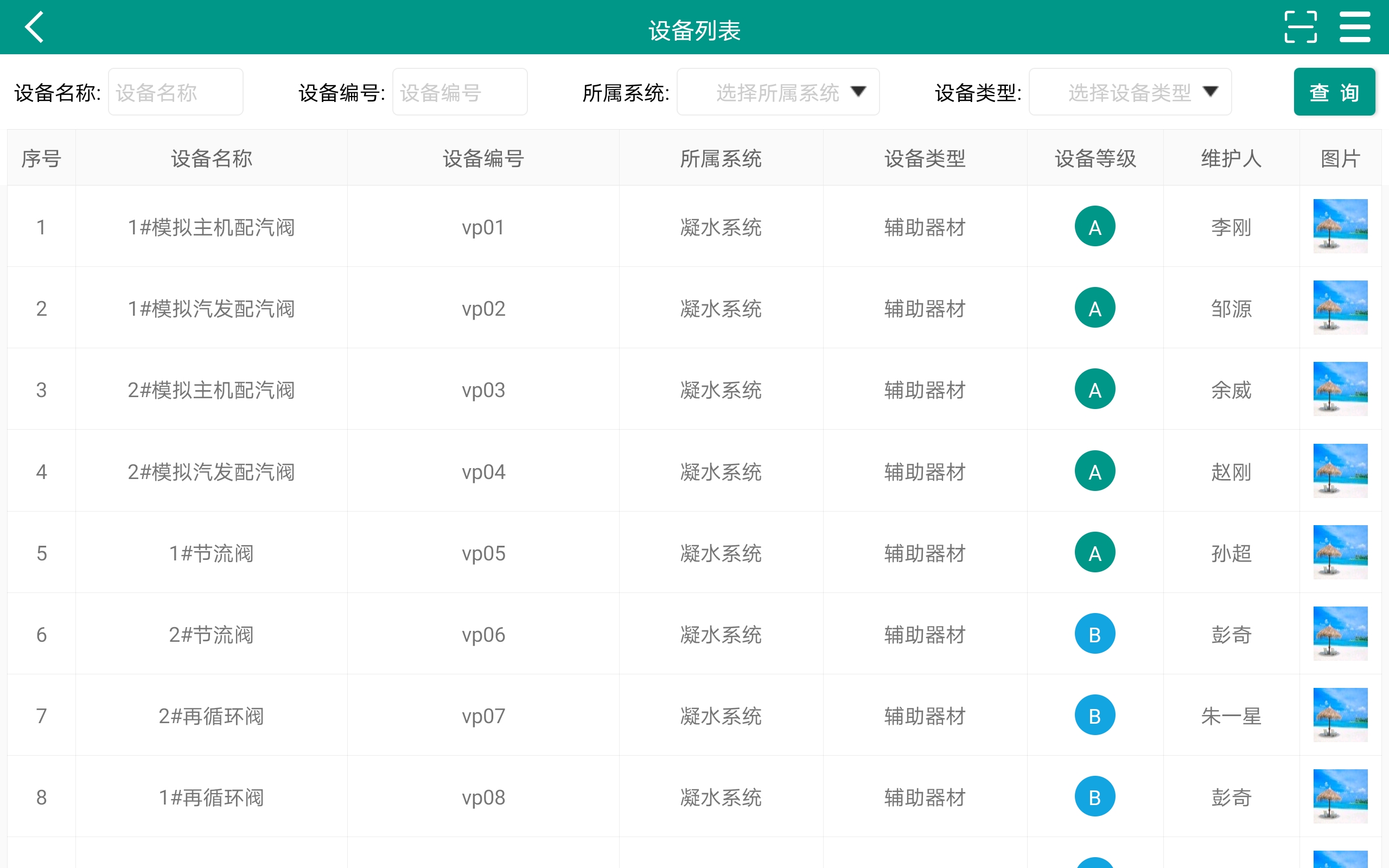Click the 设备等级 column header

(1094, 158)
